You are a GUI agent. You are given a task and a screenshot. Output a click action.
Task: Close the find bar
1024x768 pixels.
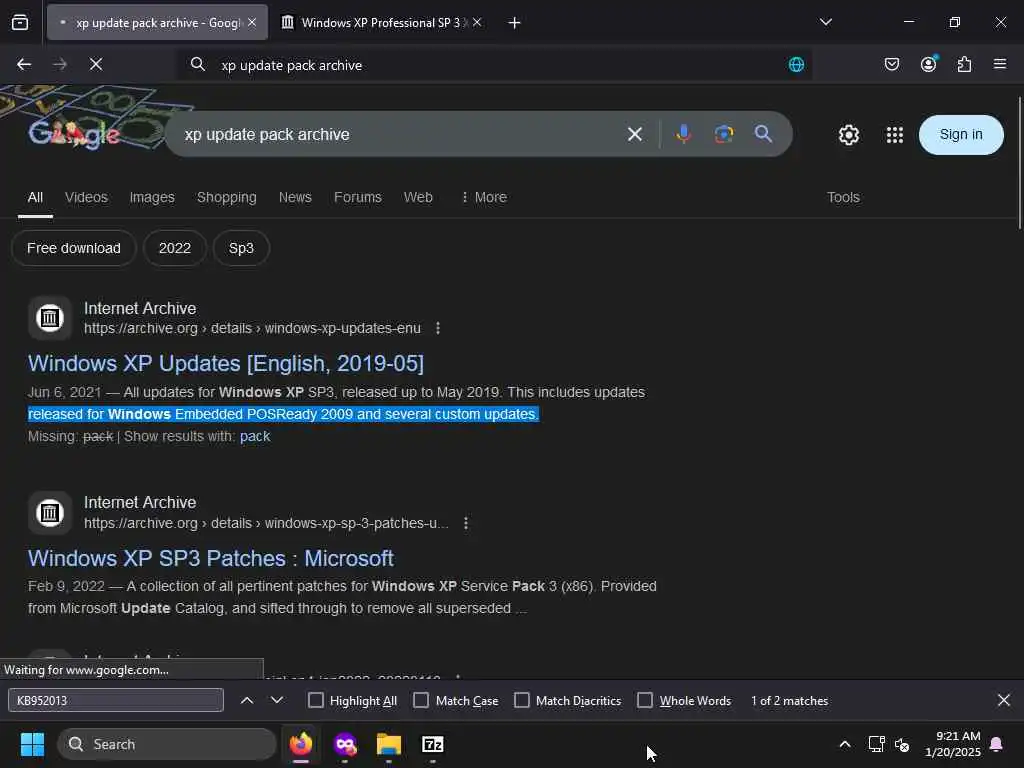[x=1004, y=700]
